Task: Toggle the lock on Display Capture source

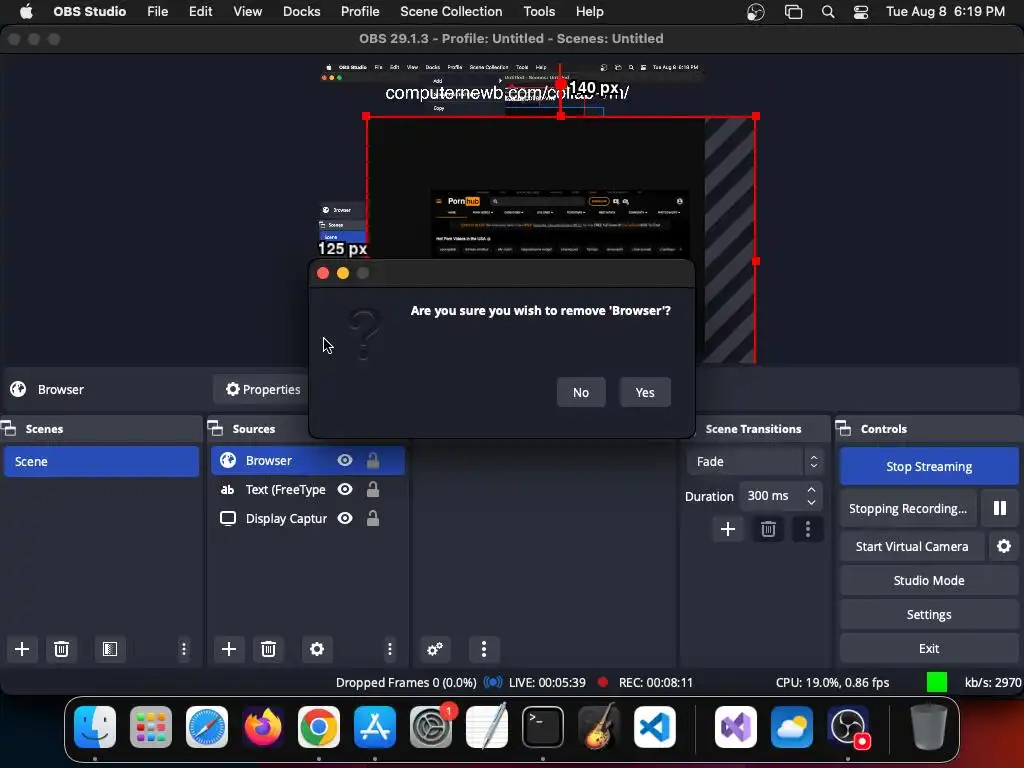Action: (x=373, y=518)
